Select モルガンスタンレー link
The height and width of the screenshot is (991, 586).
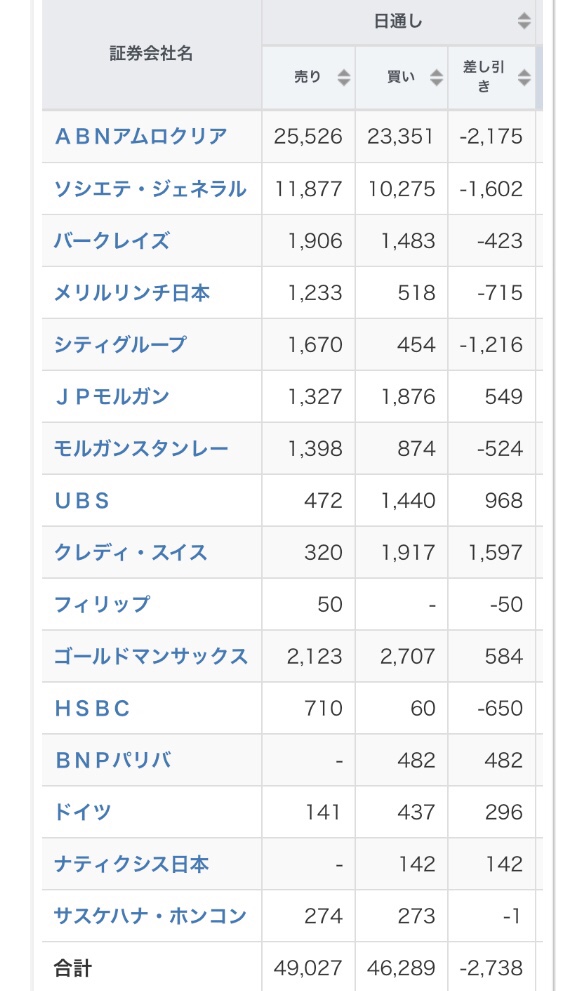141,449
